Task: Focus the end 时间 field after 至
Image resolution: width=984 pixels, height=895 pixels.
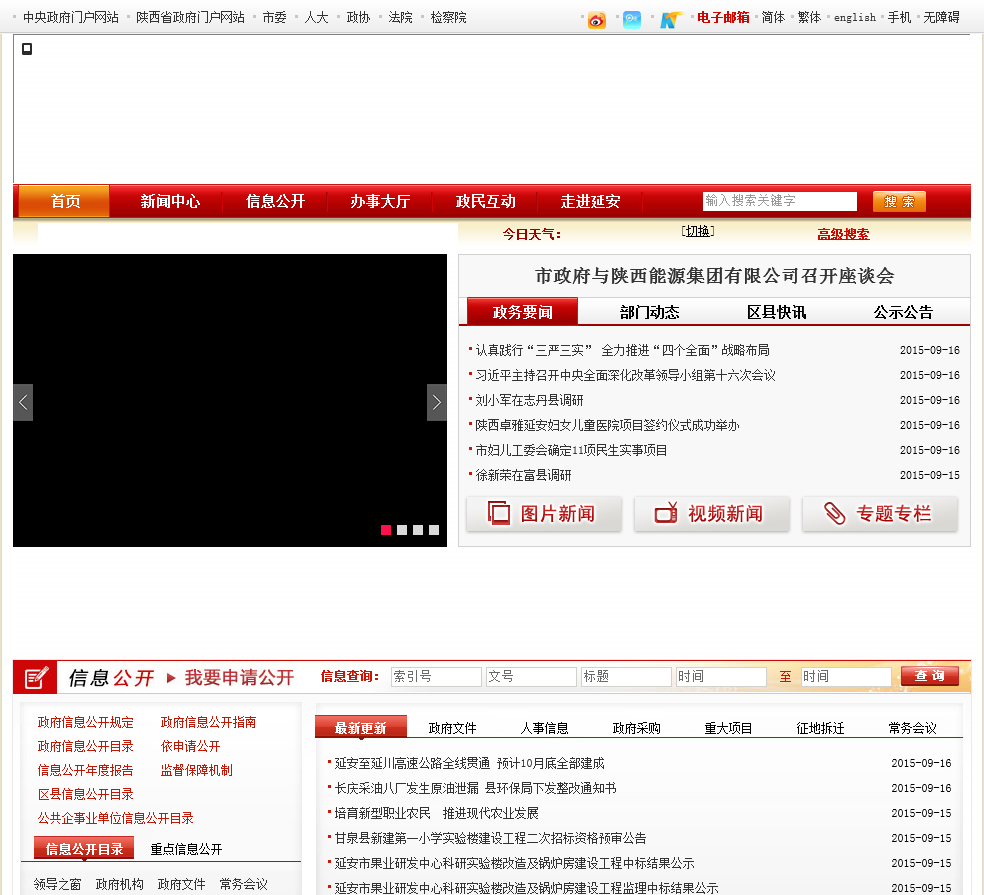Action: [846, 677]
